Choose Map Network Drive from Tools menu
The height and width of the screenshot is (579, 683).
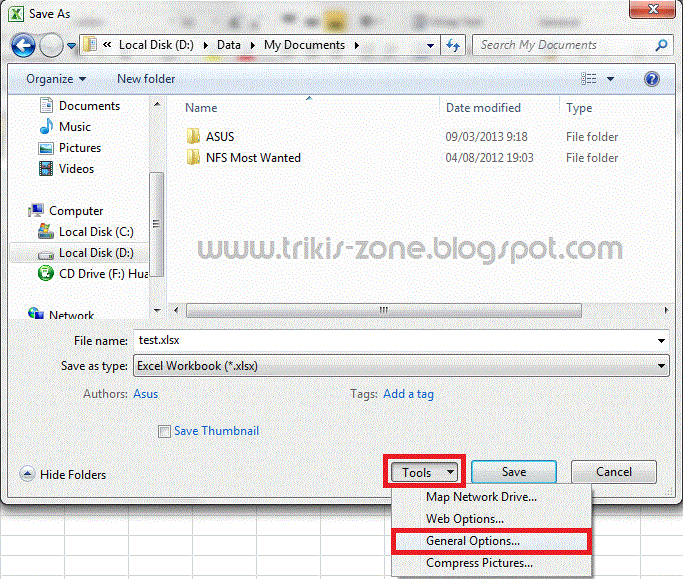[481, 497]
